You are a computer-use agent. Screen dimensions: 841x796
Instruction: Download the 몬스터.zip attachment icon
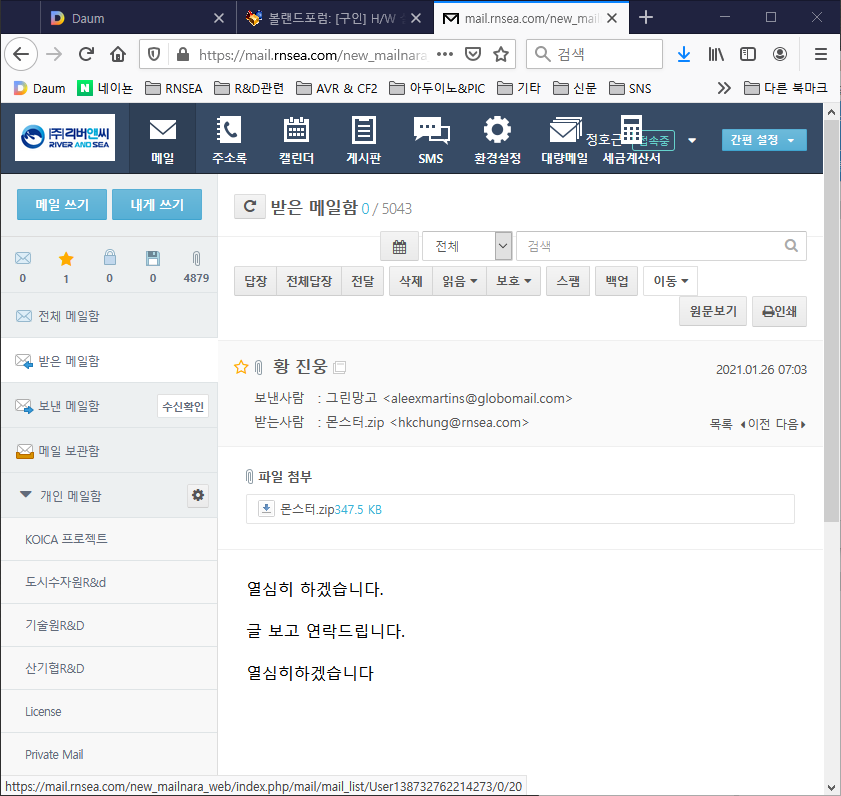[x=266, y=509]
